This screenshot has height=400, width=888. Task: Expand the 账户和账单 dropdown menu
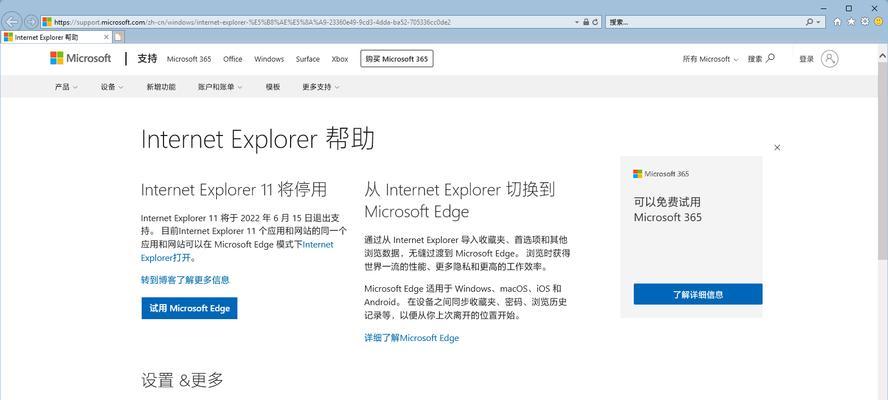pos(220,87)
